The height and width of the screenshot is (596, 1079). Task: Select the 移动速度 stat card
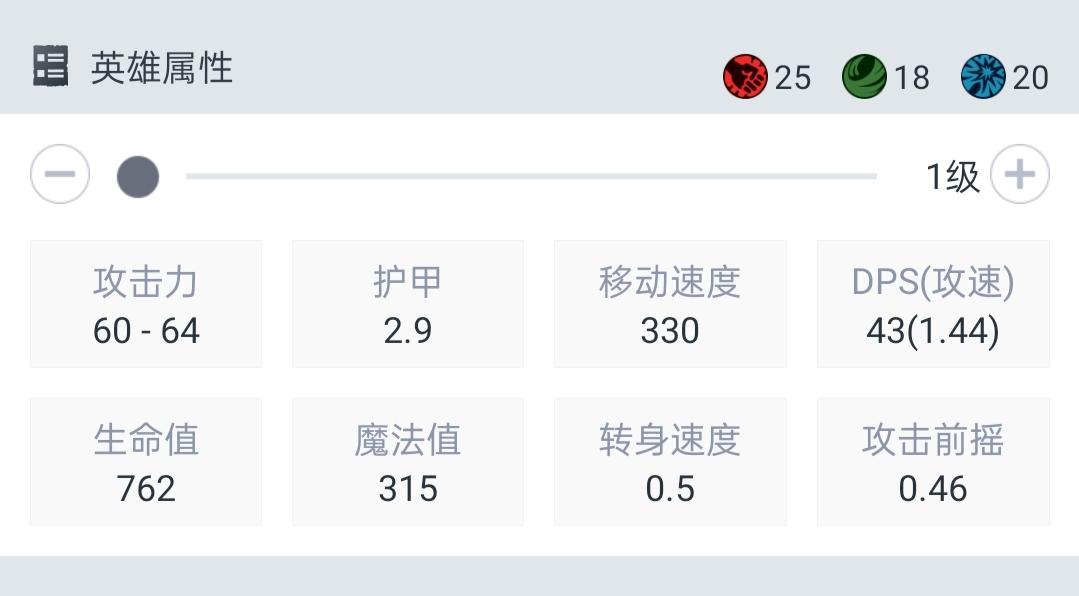tap(670, 304)
